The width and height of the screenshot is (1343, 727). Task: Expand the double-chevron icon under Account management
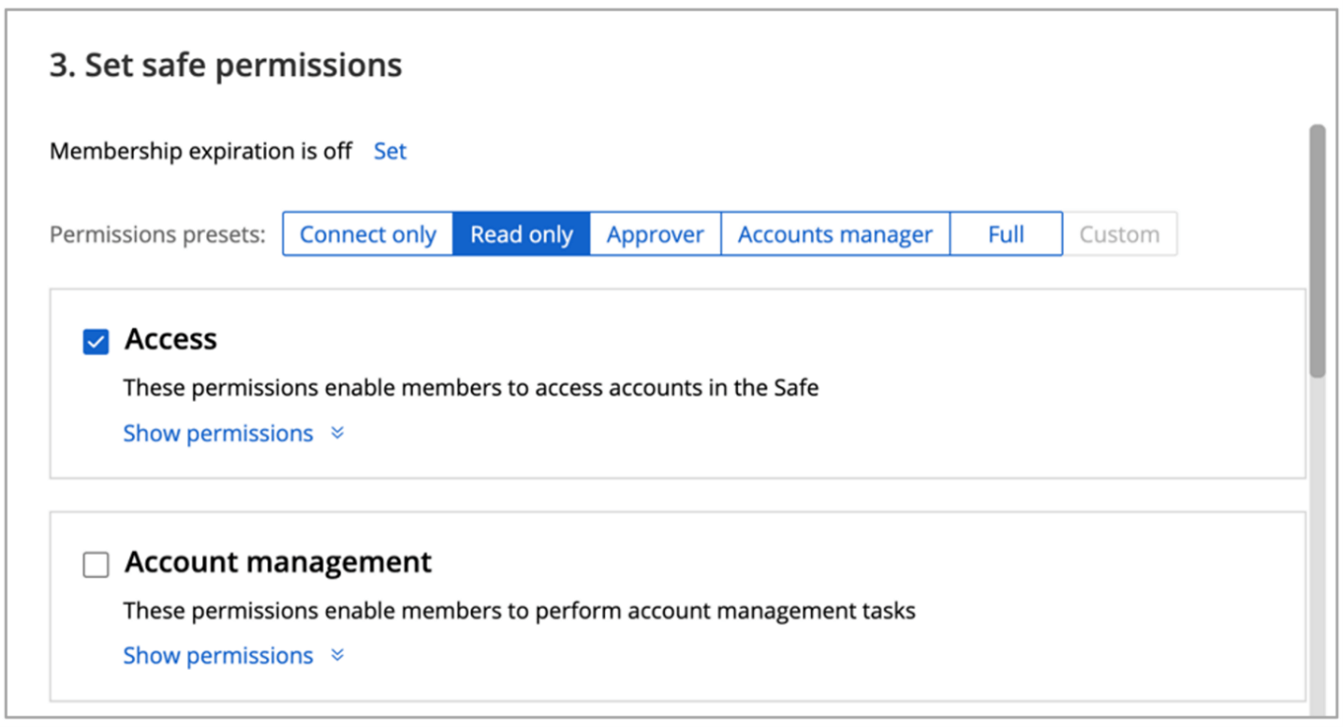click(x=337, y=656)
